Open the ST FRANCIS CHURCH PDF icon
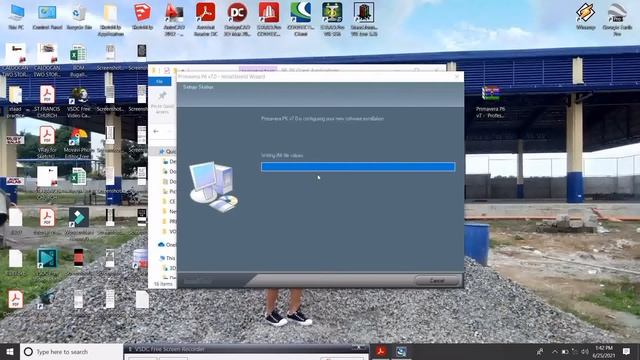 pos(47,102)
